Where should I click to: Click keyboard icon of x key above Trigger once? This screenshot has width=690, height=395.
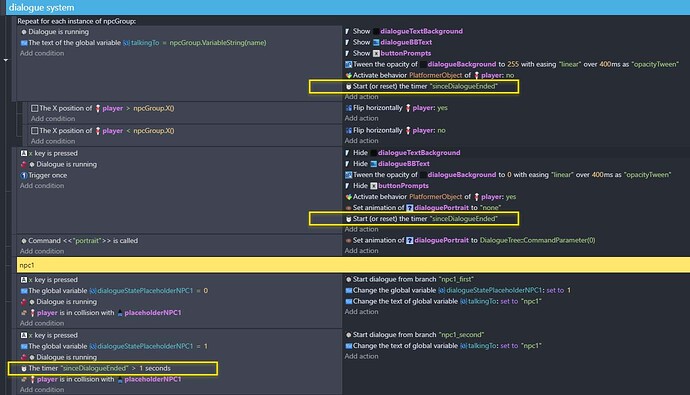[24, 153]
